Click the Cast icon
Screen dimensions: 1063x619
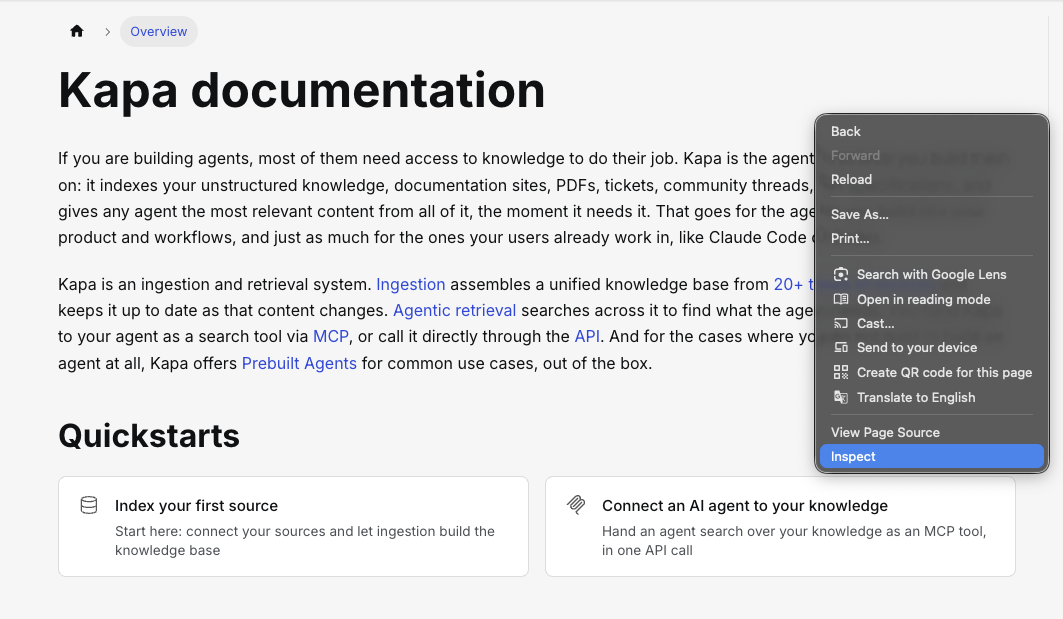(x=841, y=323)
